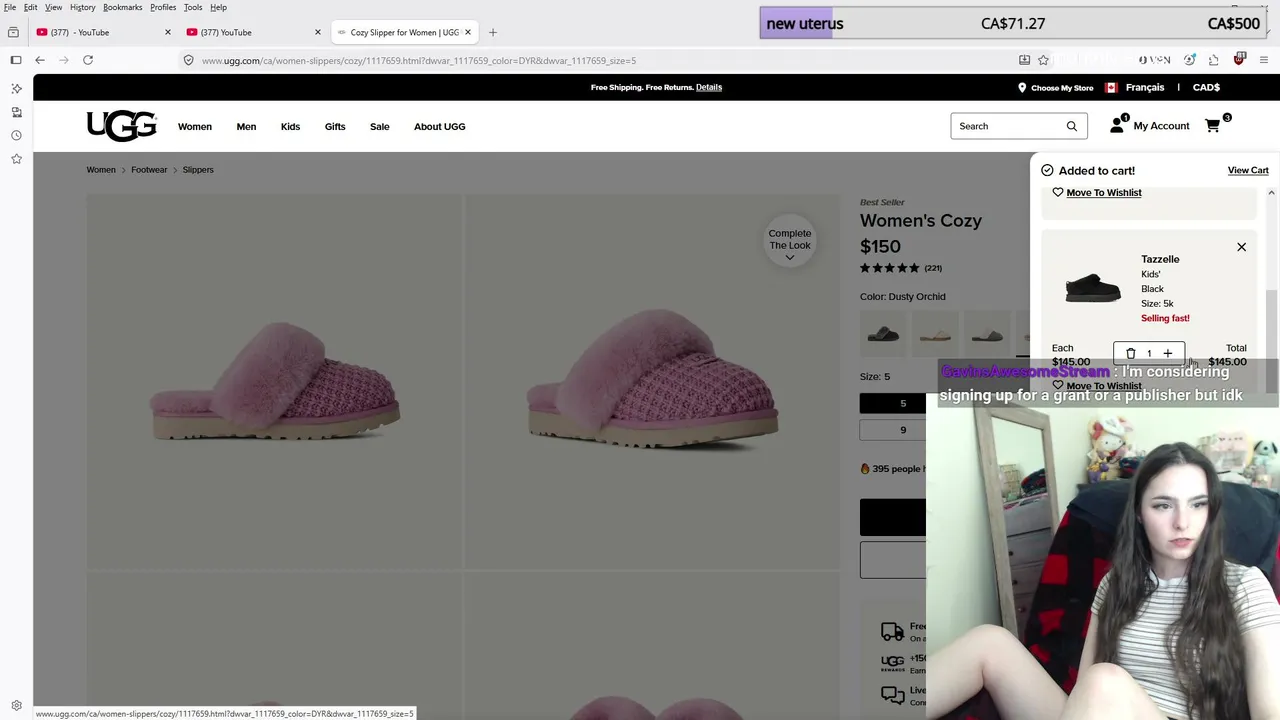The image size is (1280, 720).
Task: Click the trash icon for Tazzelle quantity
Action: click(1131, 353)
